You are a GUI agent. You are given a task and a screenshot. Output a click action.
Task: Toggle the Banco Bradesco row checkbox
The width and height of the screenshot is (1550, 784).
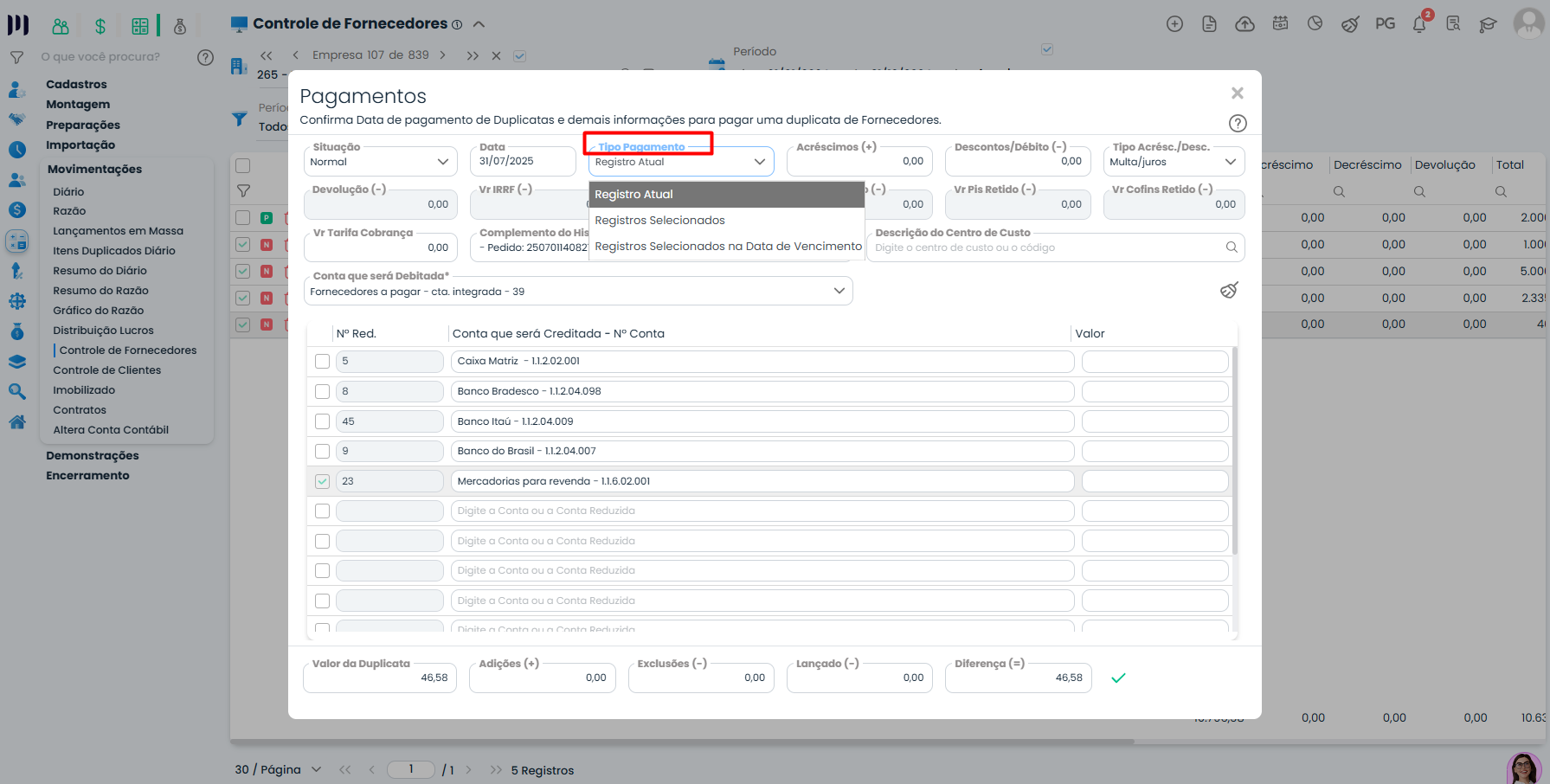click(x=323, y=392)
